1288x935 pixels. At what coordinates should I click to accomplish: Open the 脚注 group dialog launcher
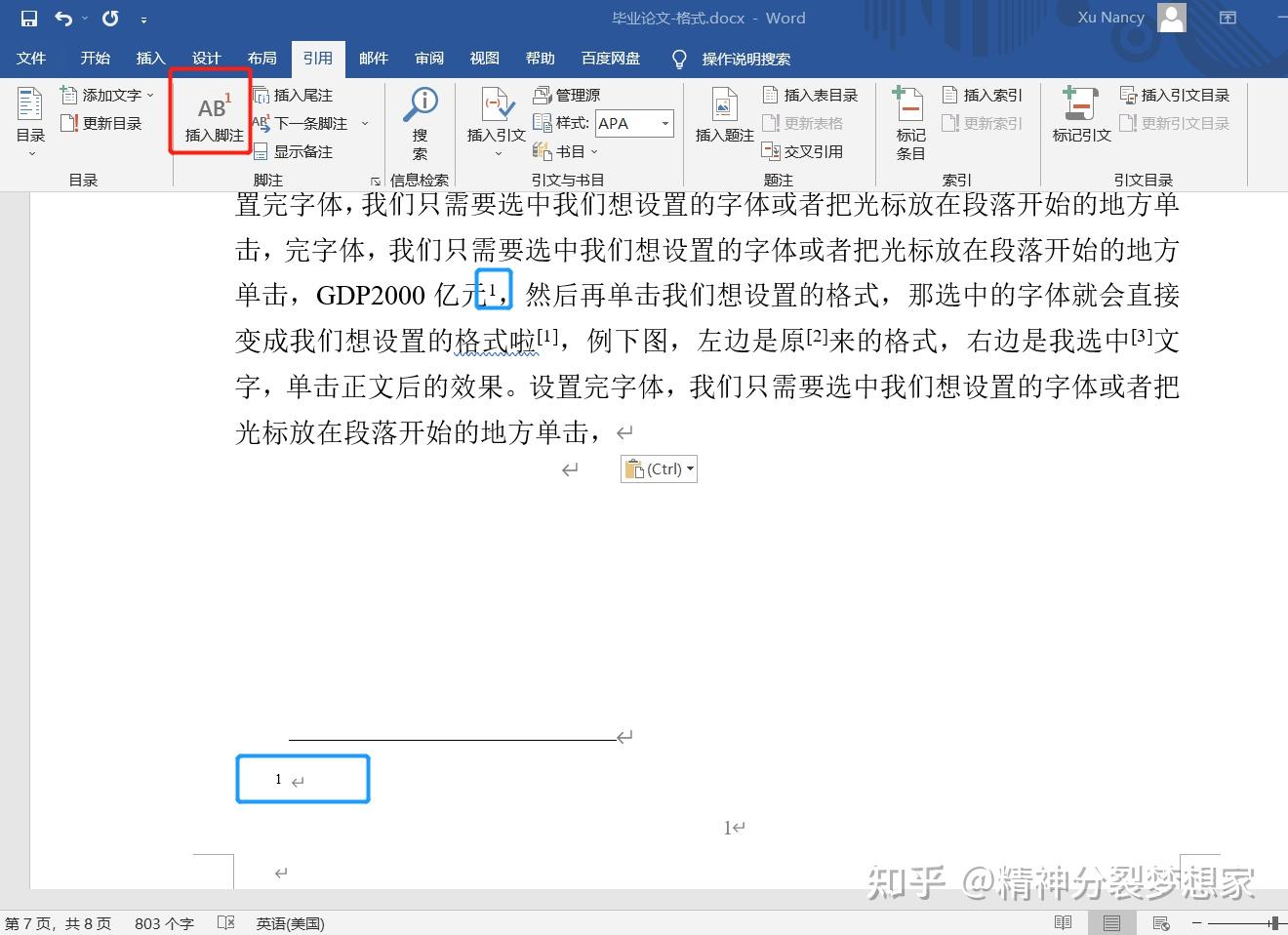[x=375, y=181]
